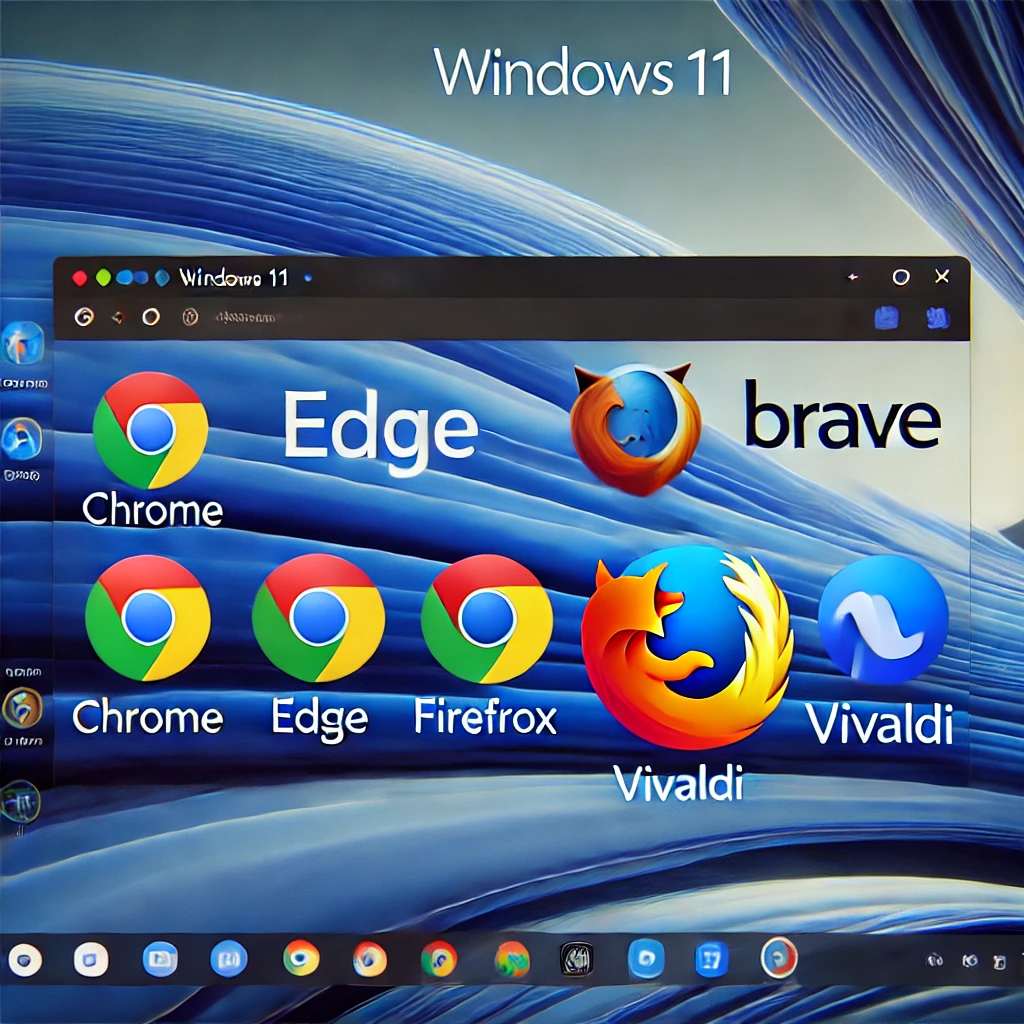Viewport: 1024px width, 1024px height.
Task: Click the large Edge text label
Action: tap(379, 426)
